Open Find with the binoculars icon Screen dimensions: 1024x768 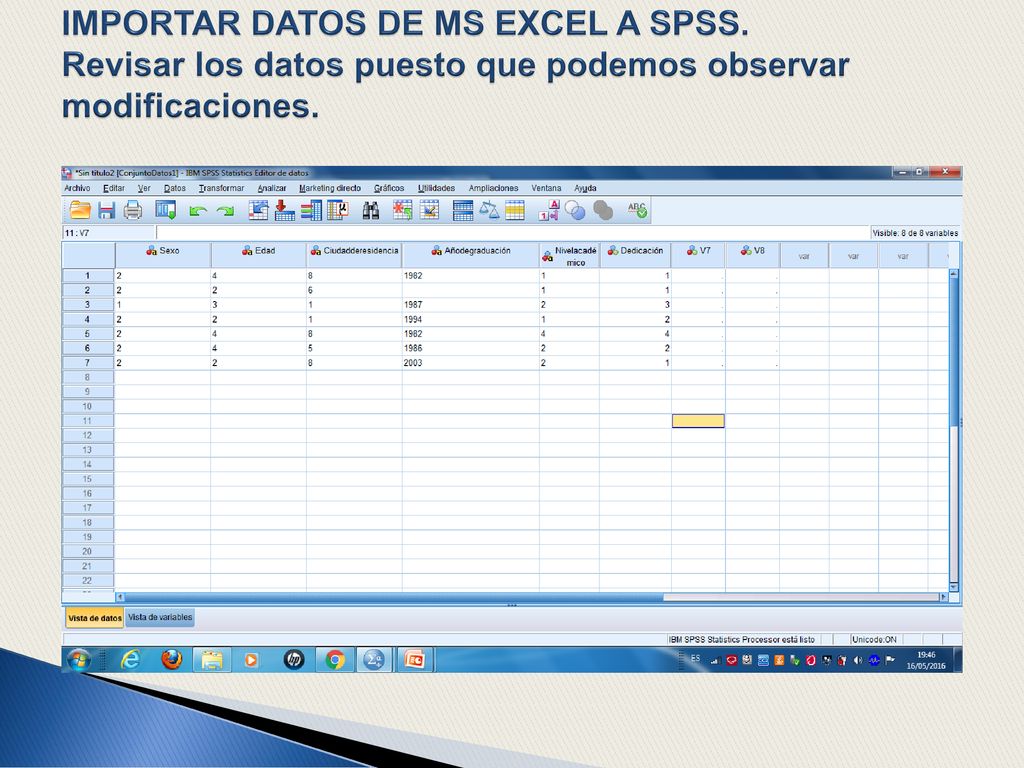pyautogui.click(x=371, y=210)
